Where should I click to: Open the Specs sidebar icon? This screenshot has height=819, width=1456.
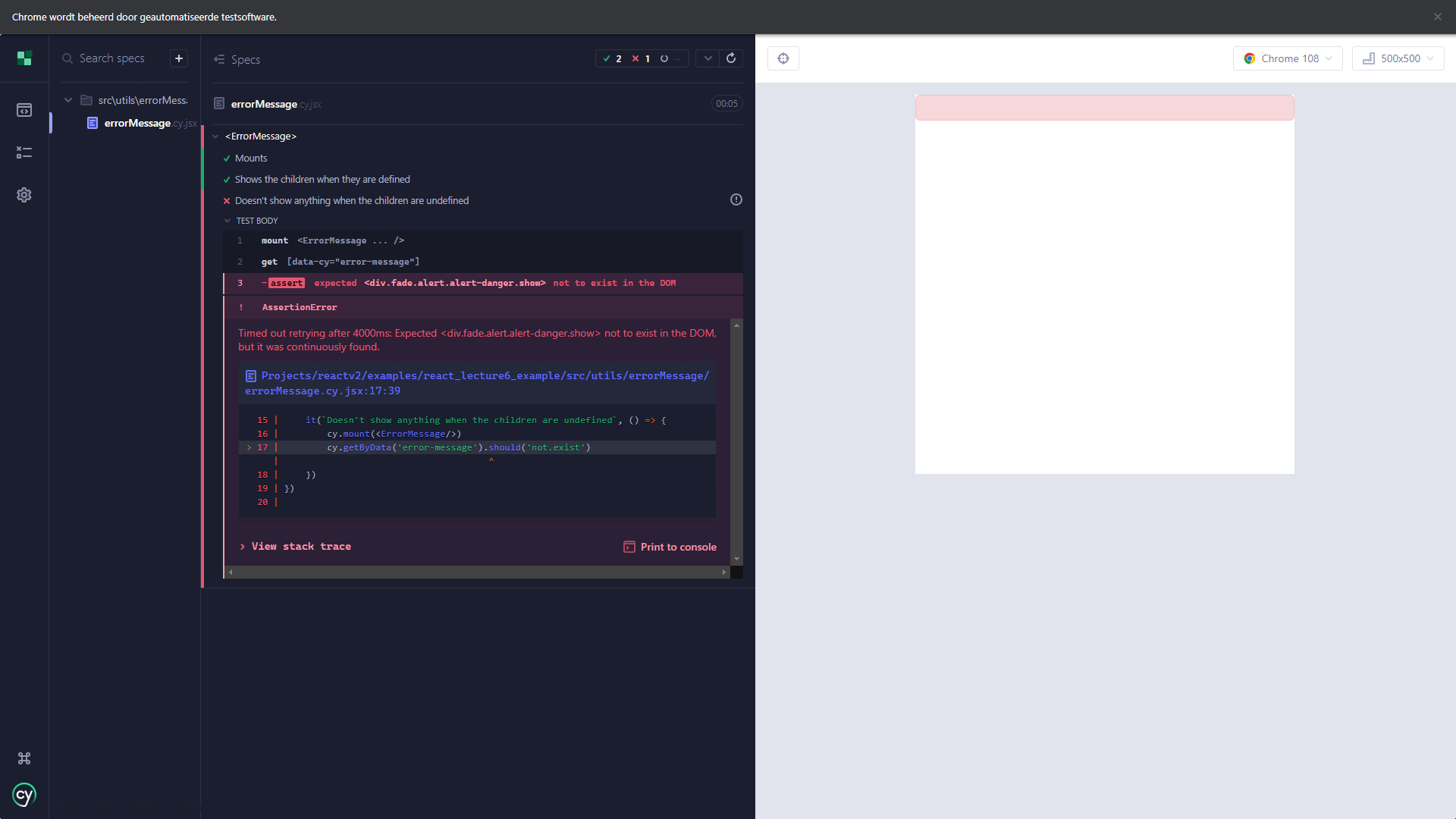[24, 111]
